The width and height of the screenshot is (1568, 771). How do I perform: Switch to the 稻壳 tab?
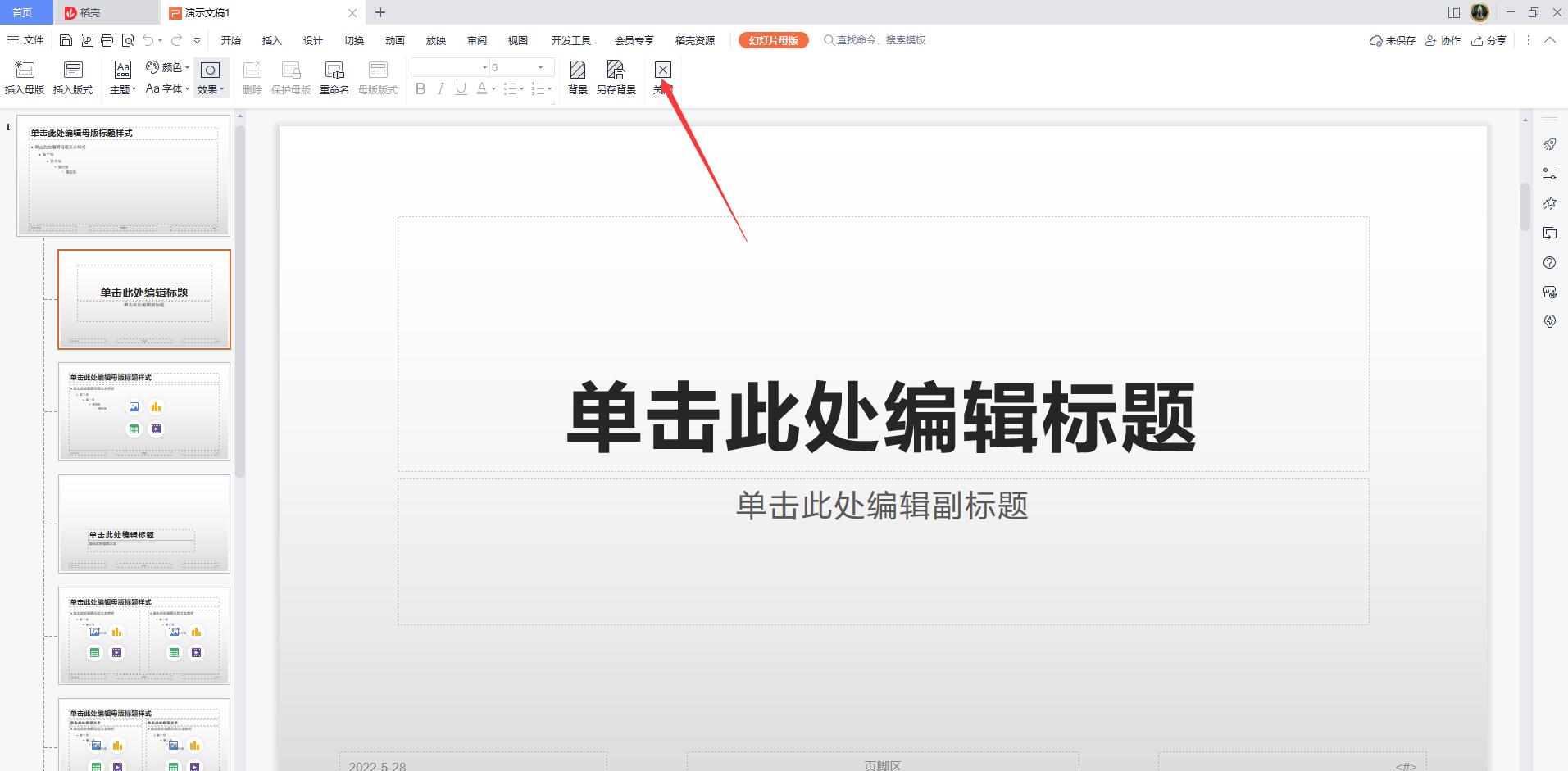point(107,12)
